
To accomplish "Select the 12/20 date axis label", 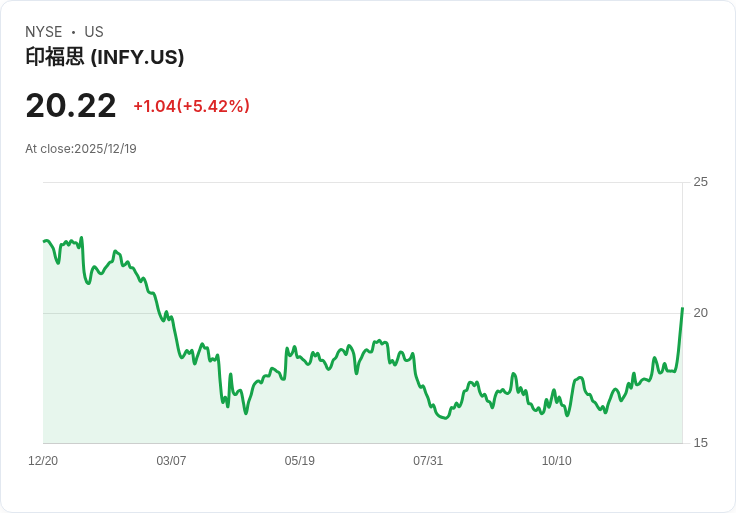I will tap(43, 461).
